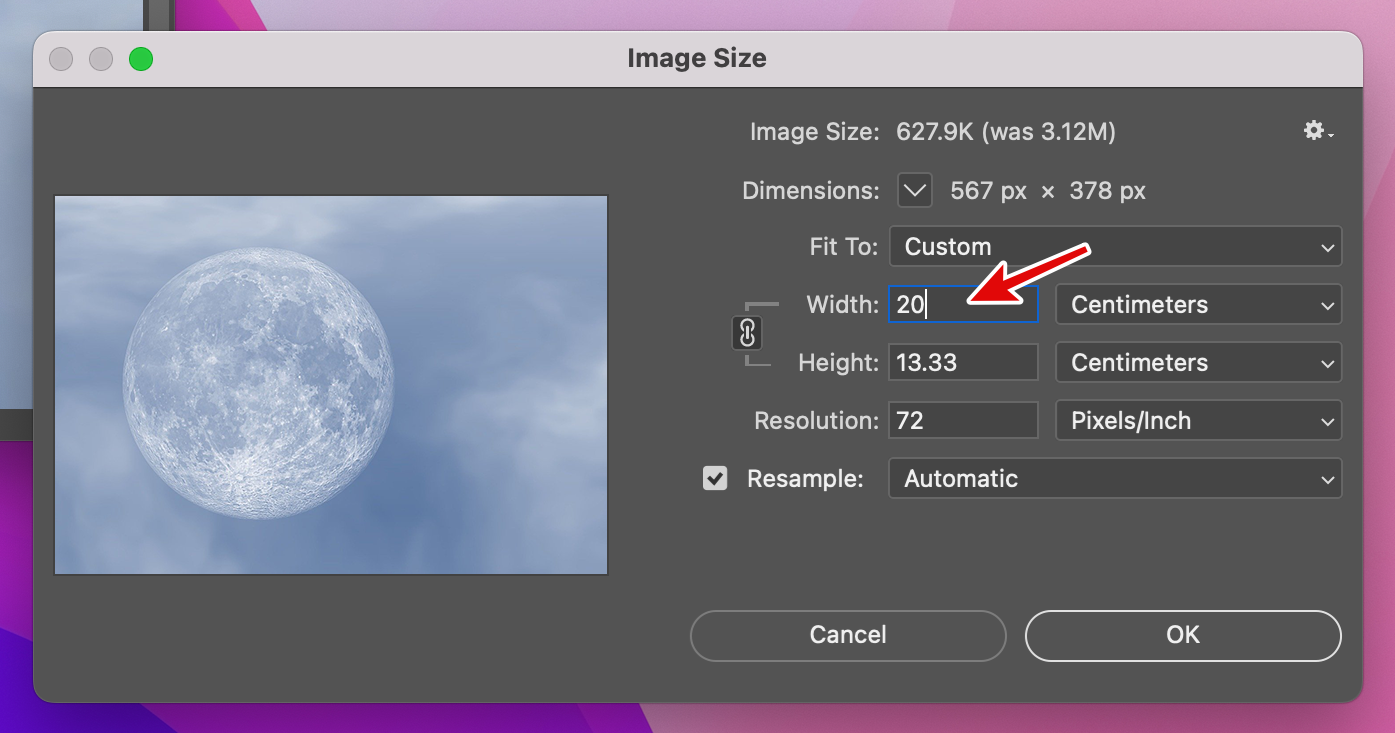Toggle the constrain proportions link icon
Image resolution: width=1395 pixels, height=733 pixels.
746,333
